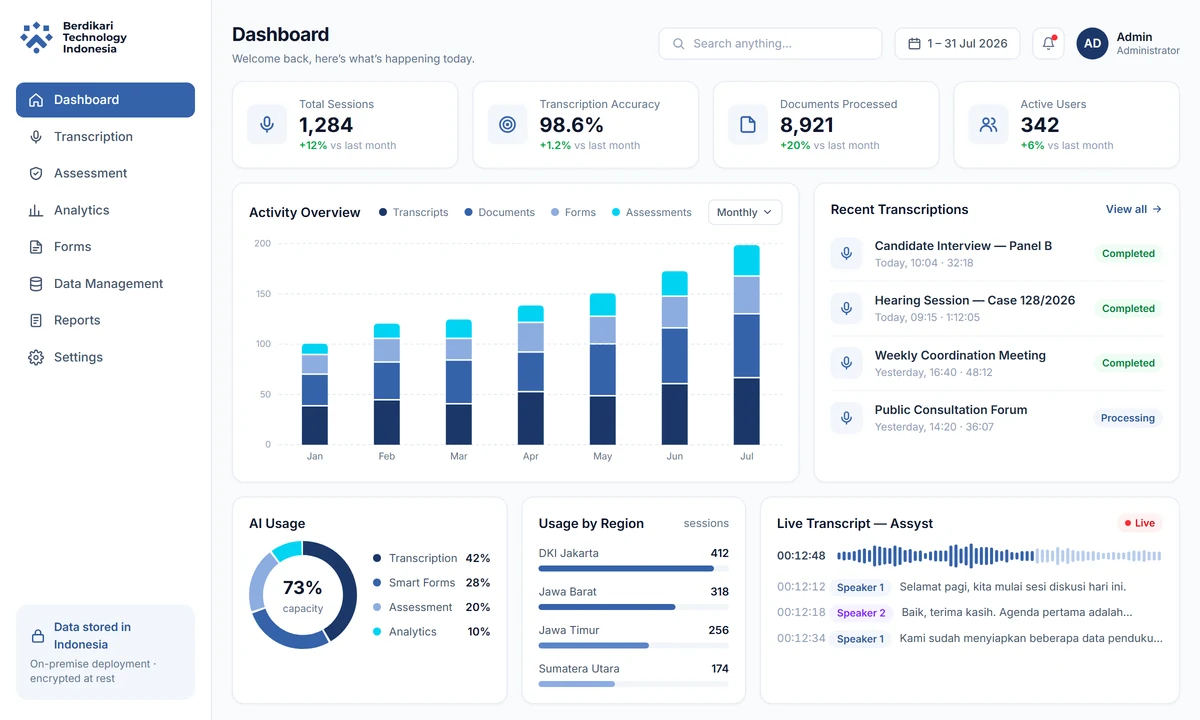This screenshot has width=1200, height=720.
Task: Click the 98.6% accuracy value
Action: click(572, 125)
